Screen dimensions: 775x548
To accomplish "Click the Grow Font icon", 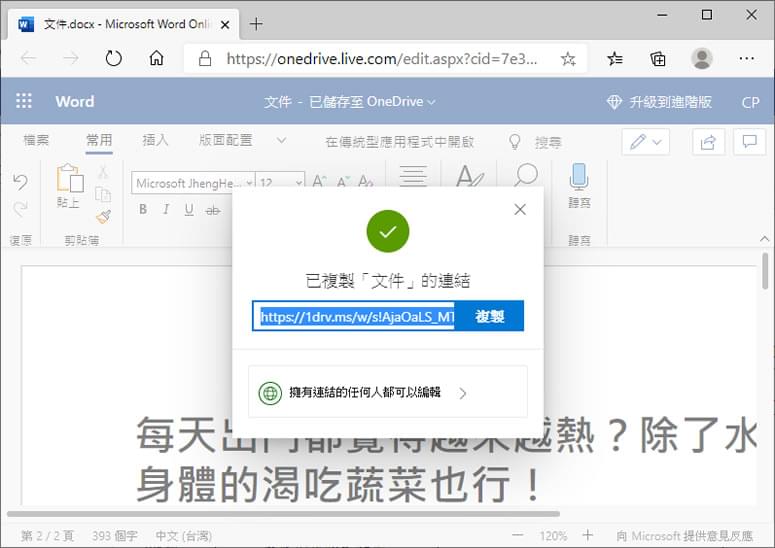I will (319, 180).
